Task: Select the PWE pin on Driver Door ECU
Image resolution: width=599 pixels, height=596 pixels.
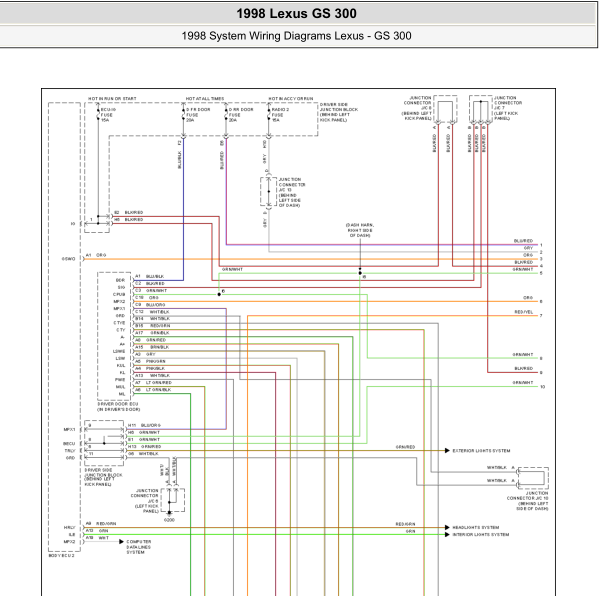Action: [120, 380]
